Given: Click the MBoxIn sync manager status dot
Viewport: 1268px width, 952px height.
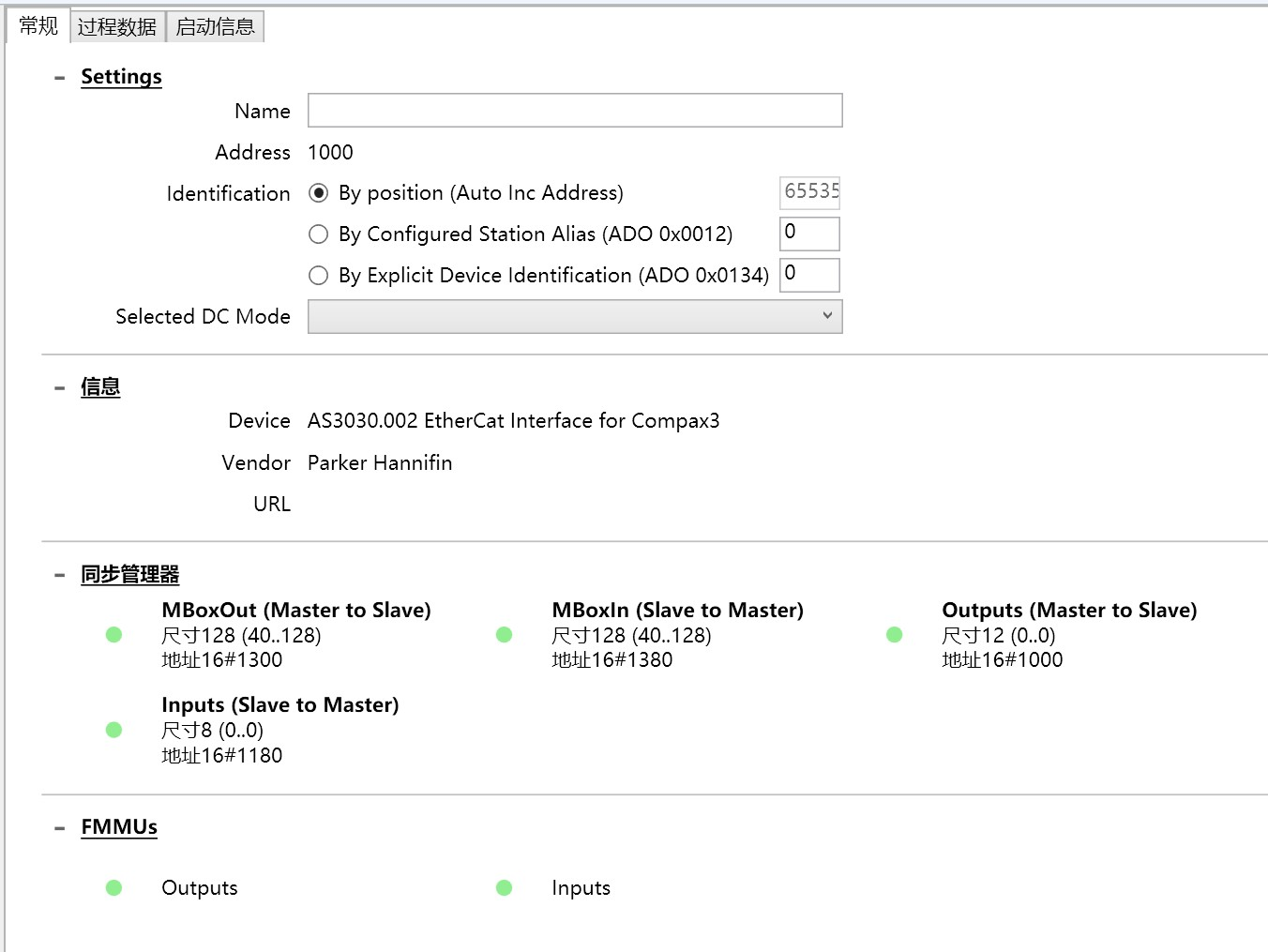Looking at the screenshot, I should pyautogui.click(x=505, y=635).
